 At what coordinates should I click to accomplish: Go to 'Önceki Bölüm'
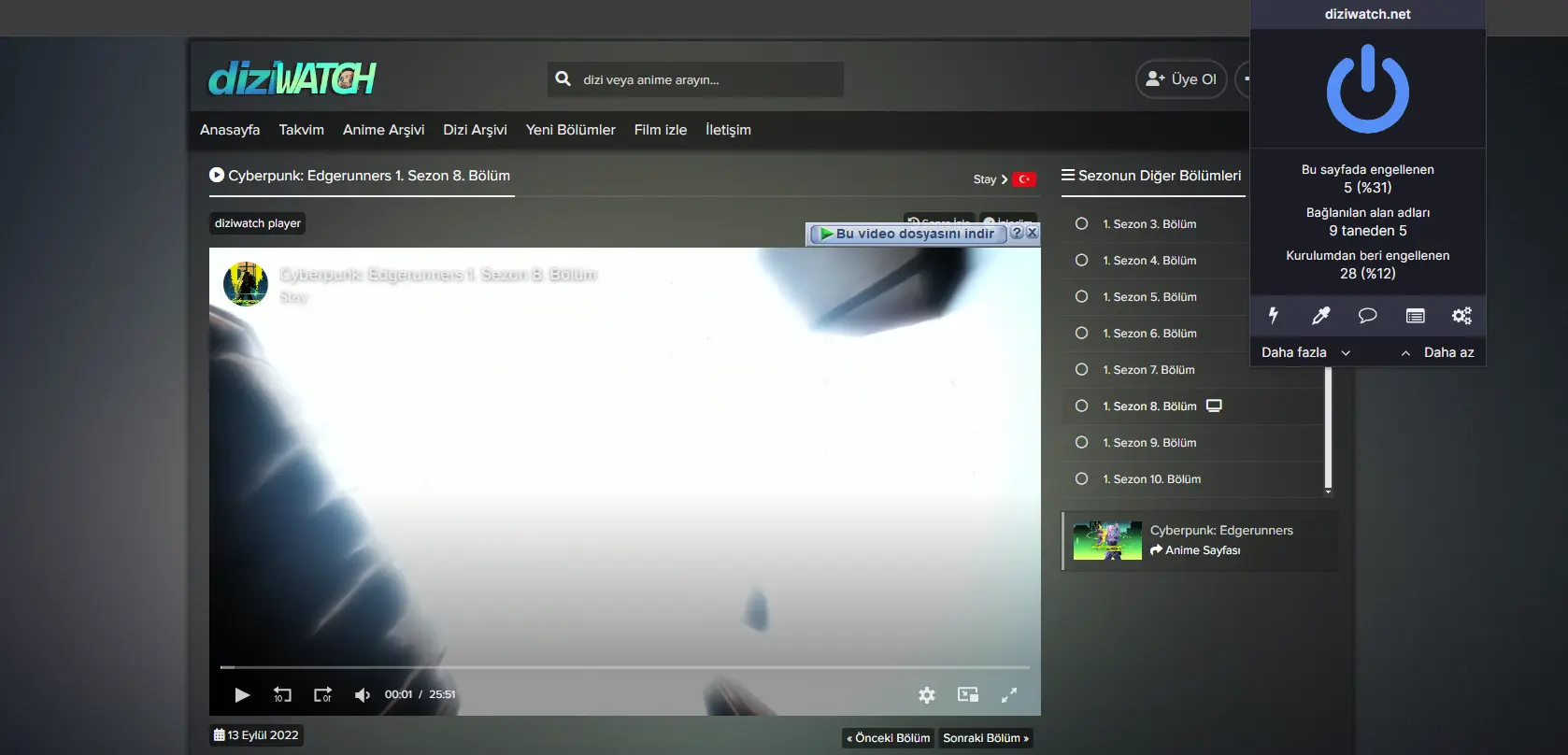click(x=888, y=738)
